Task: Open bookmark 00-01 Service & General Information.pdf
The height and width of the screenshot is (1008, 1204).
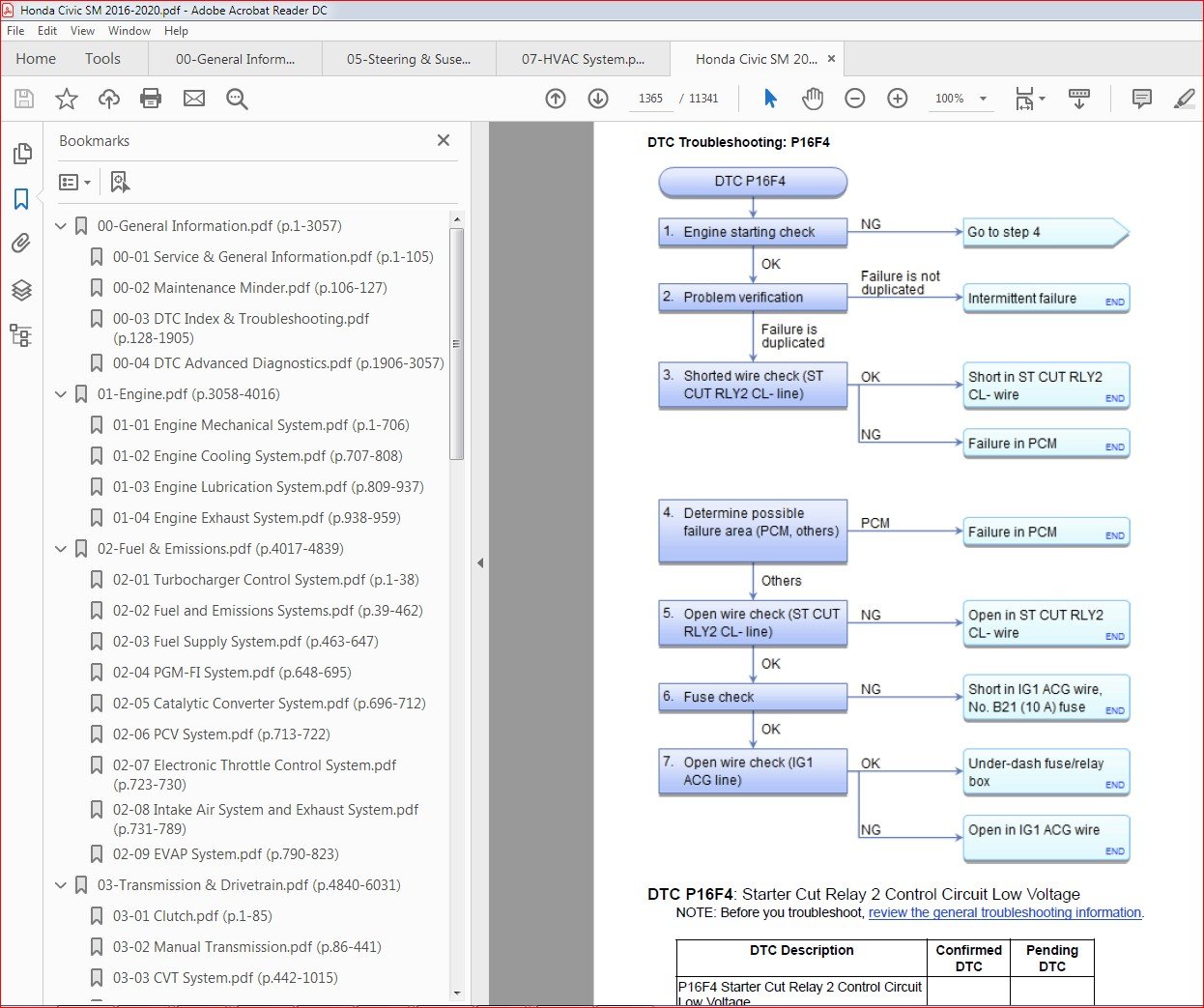Action: coord(272,257)
